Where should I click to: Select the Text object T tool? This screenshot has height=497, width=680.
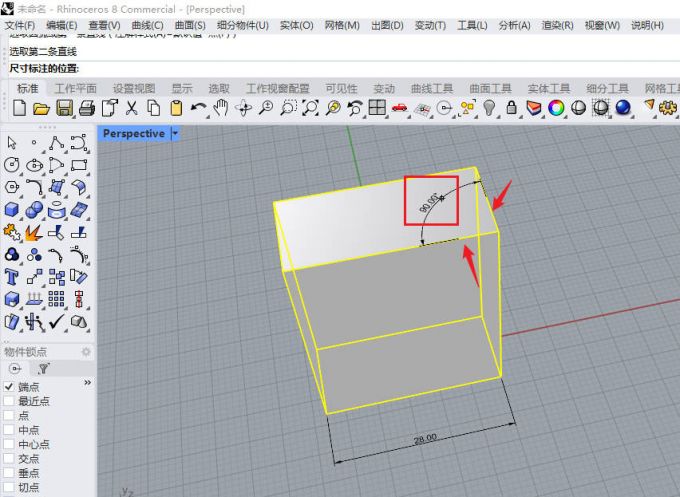point(11,277)
